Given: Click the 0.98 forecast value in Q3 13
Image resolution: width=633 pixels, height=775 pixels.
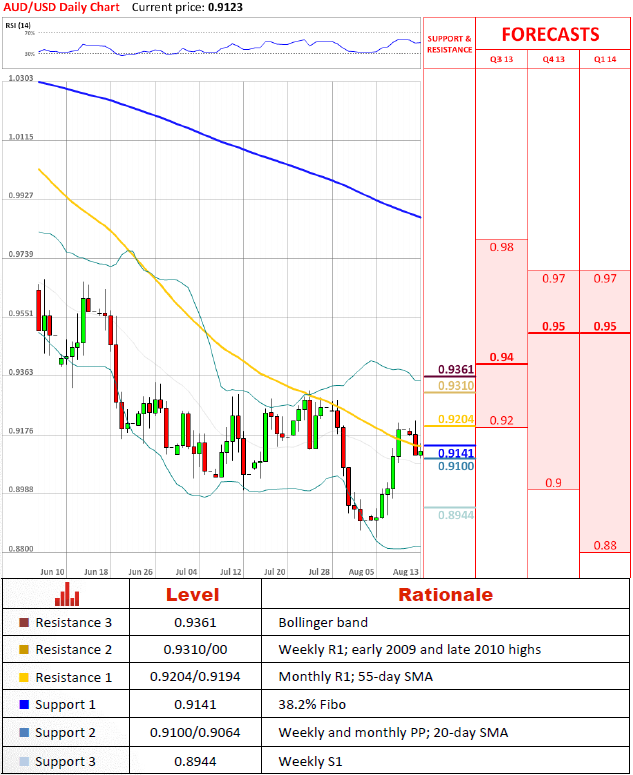Looking at the screenshot, I should click(502, 247).
